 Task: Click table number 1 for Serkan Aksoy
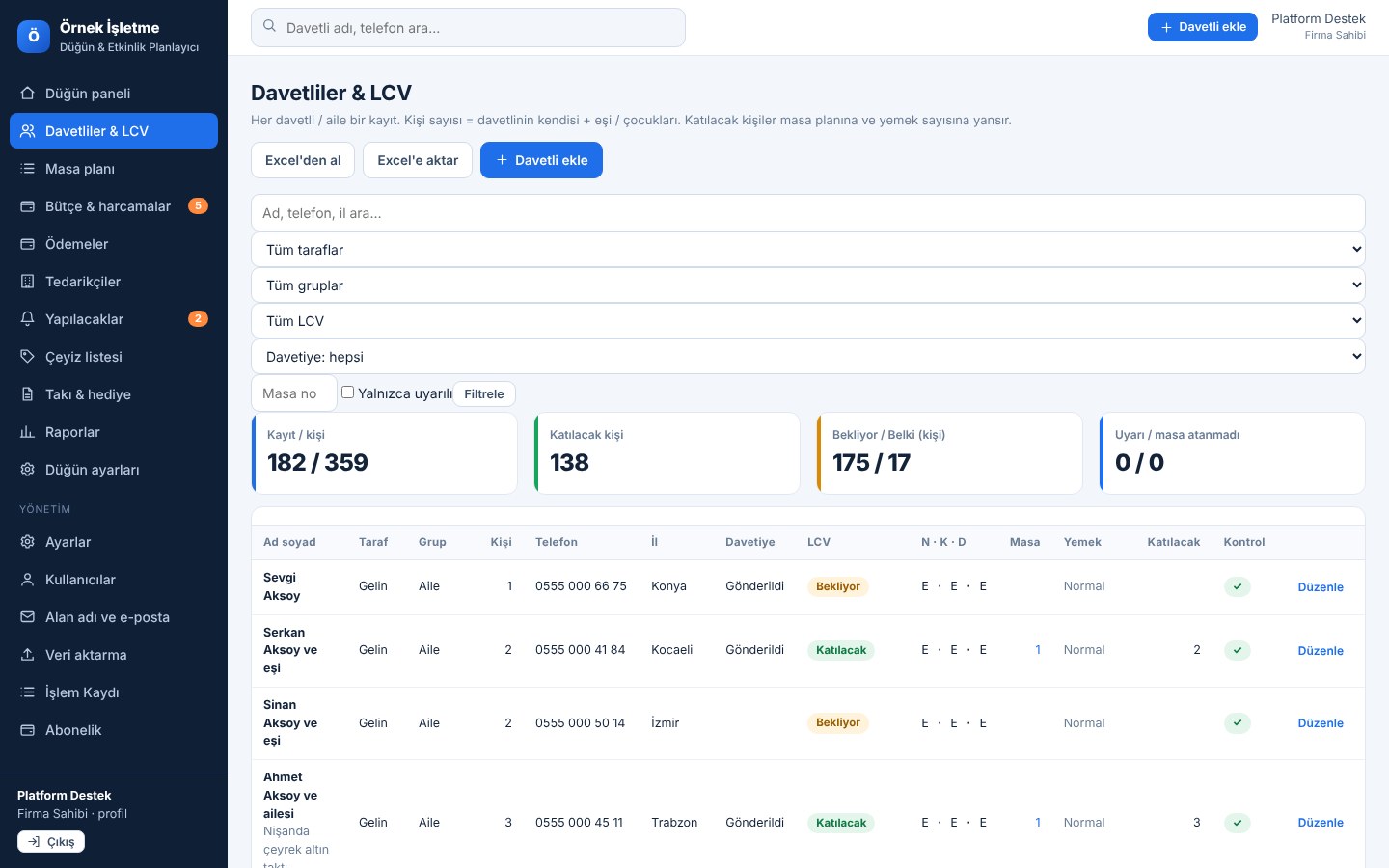tap(1038, 650)
